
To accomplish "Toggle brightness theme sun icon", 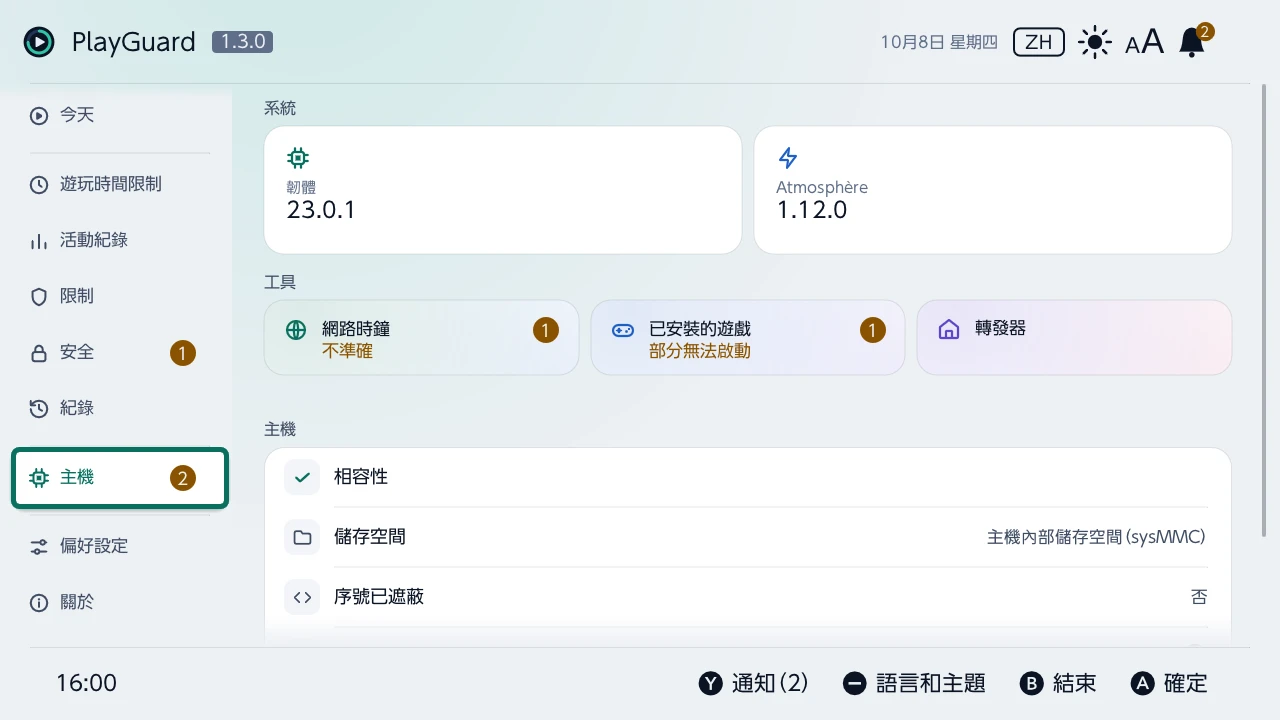I will [1095, 42].
